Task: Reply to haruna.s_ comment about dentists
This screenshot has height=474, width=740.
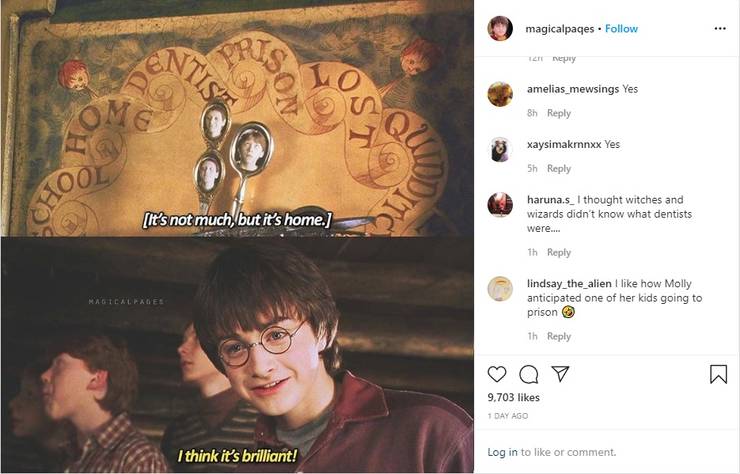Action: coord(559,253)
